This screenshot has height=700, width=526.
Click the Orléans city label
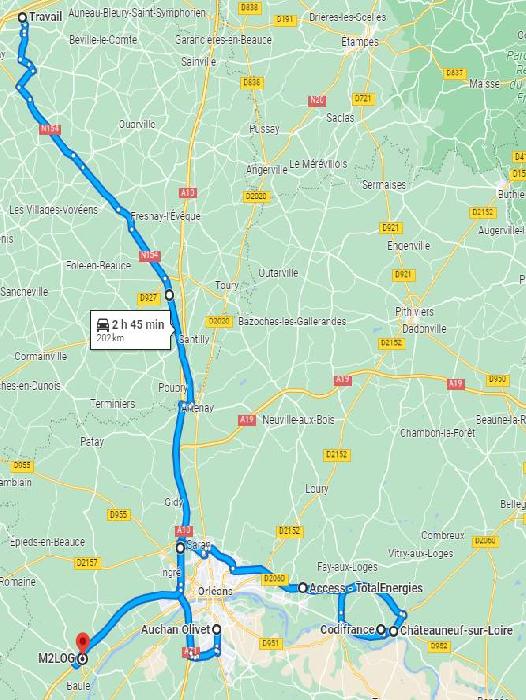[x=215, y=591]
